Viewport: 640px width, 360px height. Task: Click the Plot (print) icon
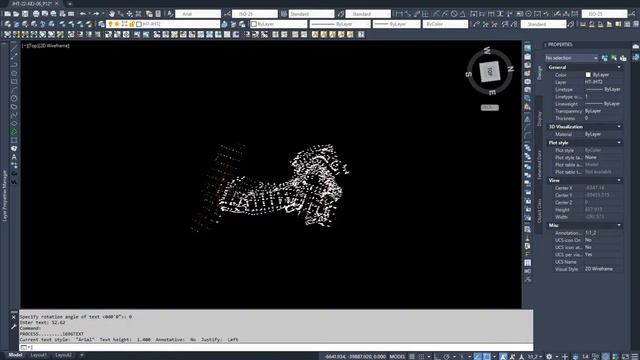coord(36,14)
